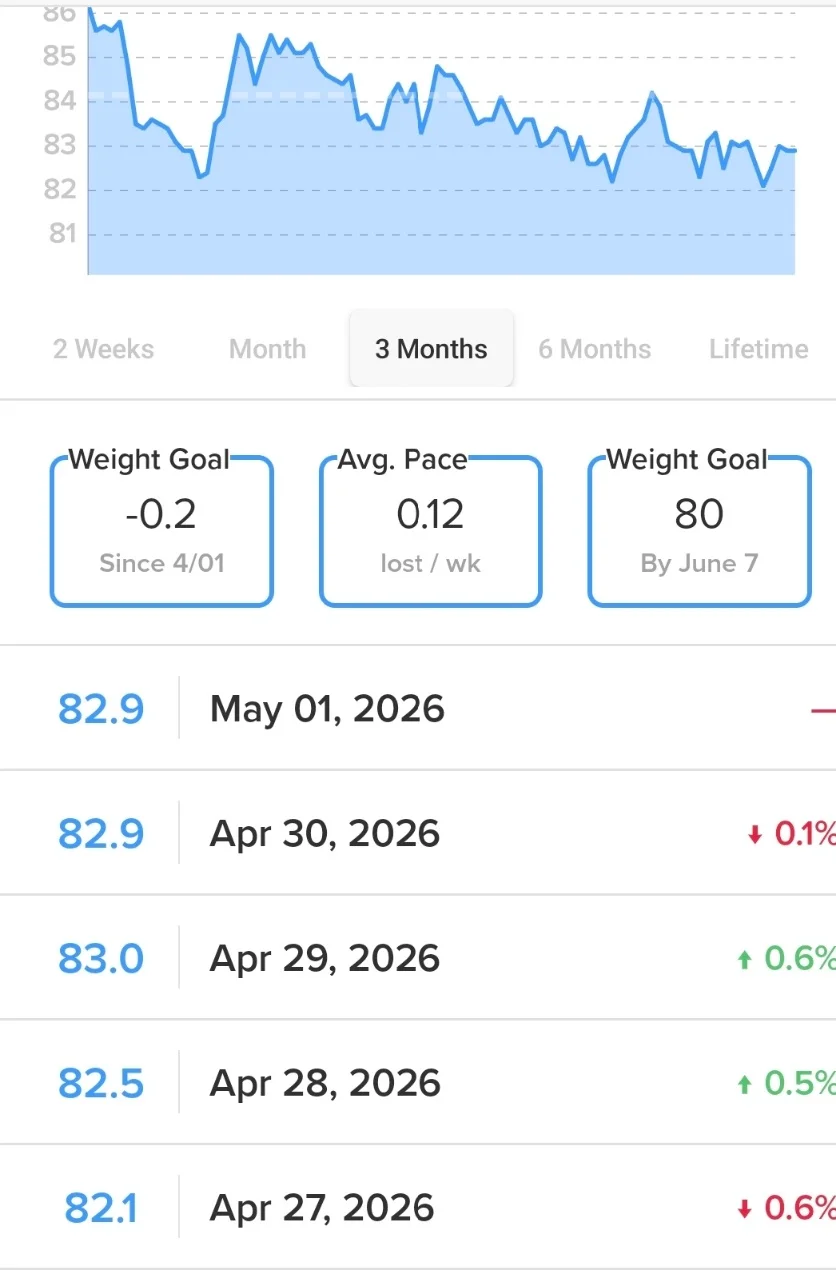This screenshot has width=836, height=1270.
Task: Switch to the 6 Months tab
Action: pyautogui.click(x=595, y=349)
